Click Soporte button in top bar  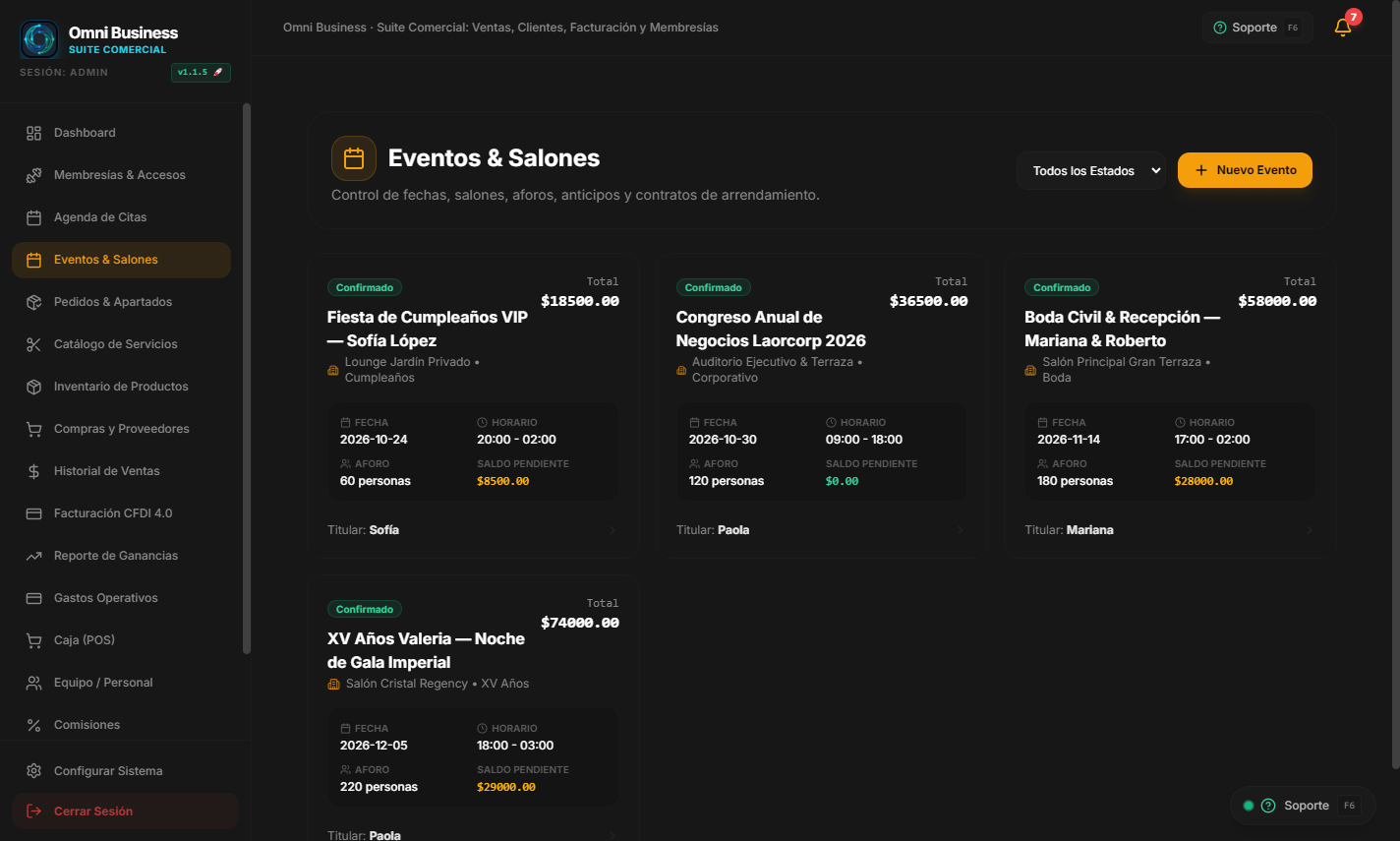[x=1256, y=28]
